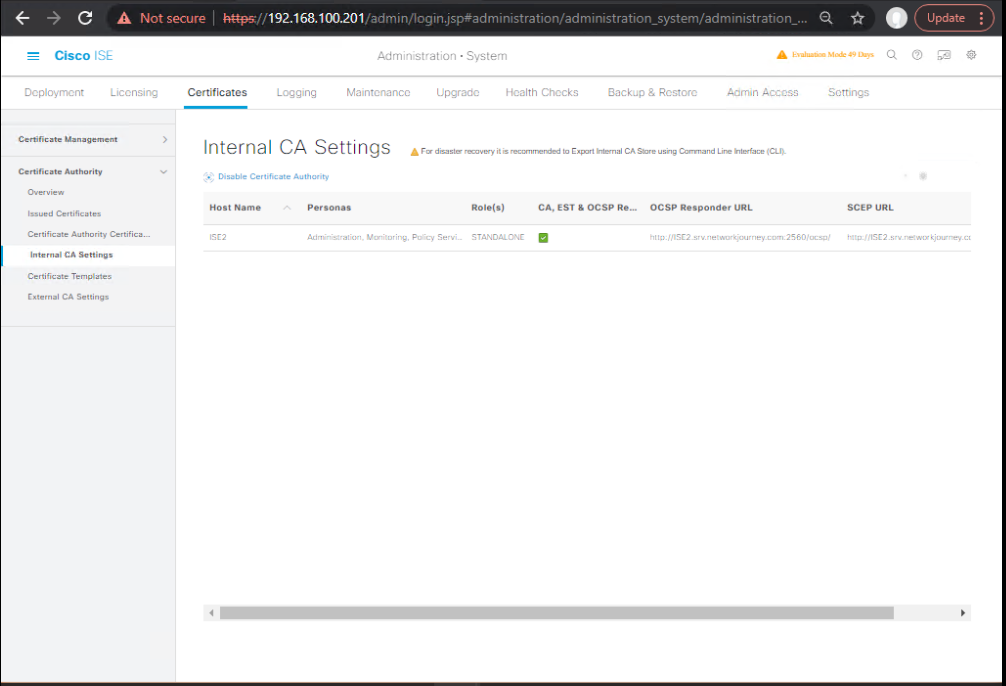Click the Internal CA Settings page heading
1006x686 pixels.
pyautogui.click(x=296, y=148)
